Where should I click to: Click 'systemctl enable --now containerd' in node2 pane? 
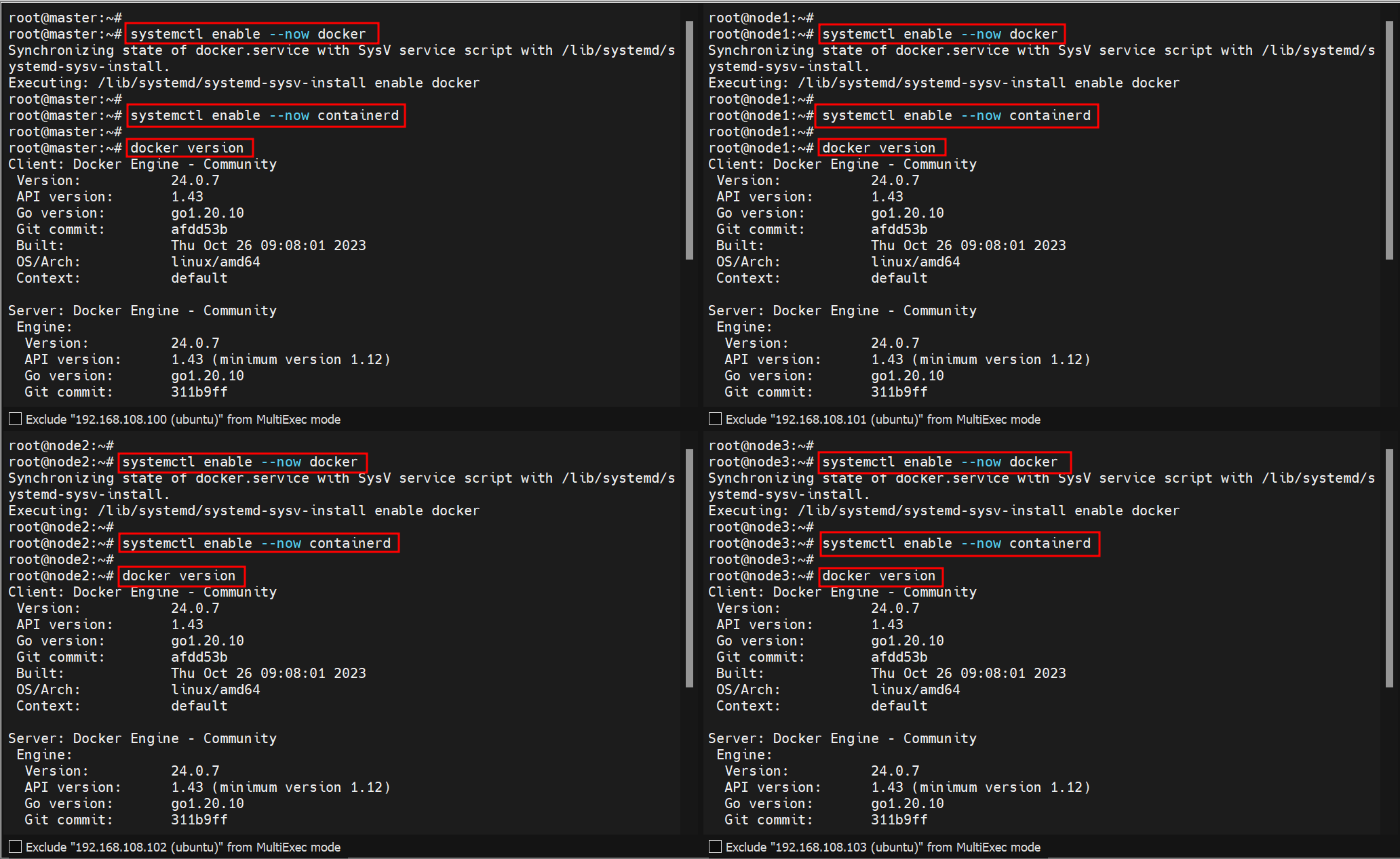256,544
